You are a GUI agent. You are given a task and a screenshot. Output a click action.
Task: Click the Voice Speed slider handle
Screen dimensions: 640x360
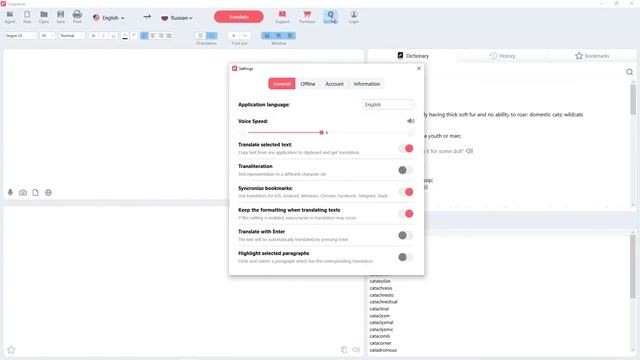[x=322, y=132]
